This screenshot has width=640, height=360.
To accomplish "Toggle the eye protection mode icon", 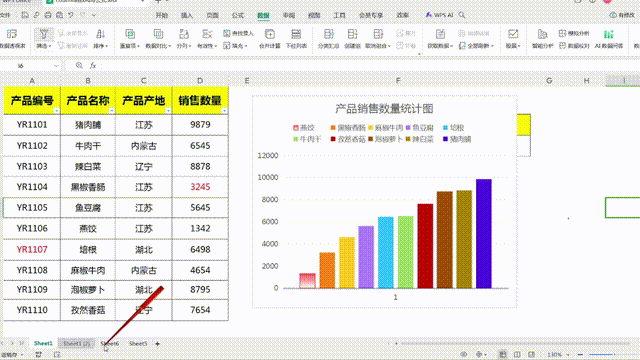I will click(x=464, y=354).
